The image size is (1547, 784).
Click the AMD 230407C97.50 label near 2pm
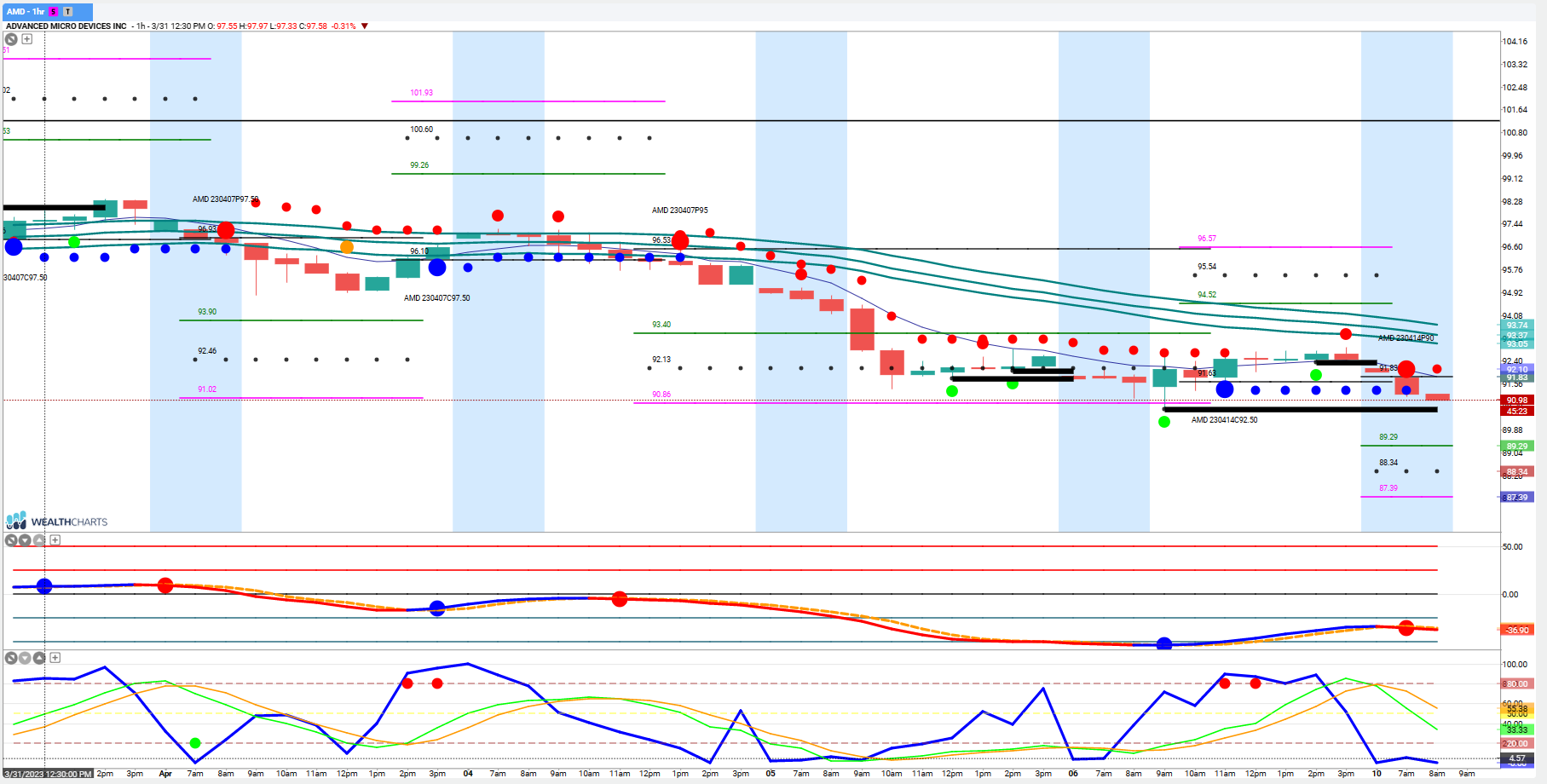(x=436, y=298)
